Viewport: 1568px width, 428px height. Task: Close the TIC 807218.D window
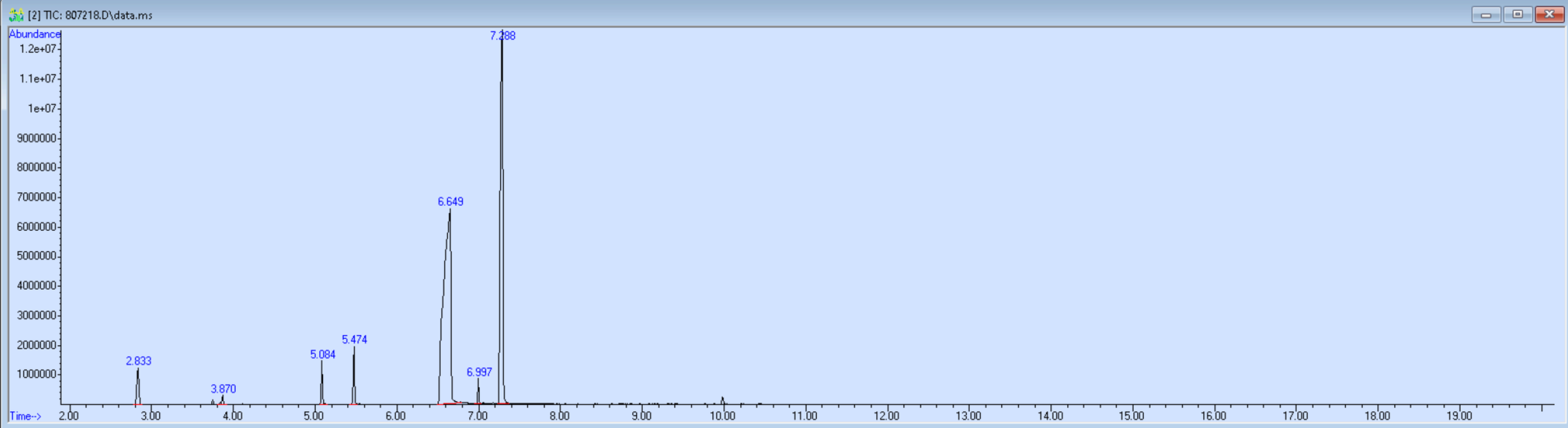coord(1549,14)
